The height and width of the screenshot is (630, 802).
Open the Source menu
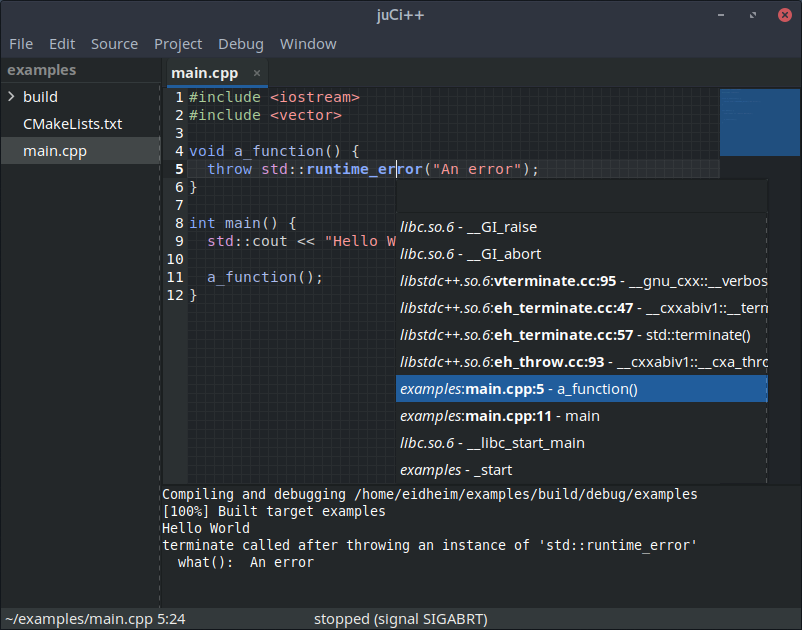tap(114, 44)
